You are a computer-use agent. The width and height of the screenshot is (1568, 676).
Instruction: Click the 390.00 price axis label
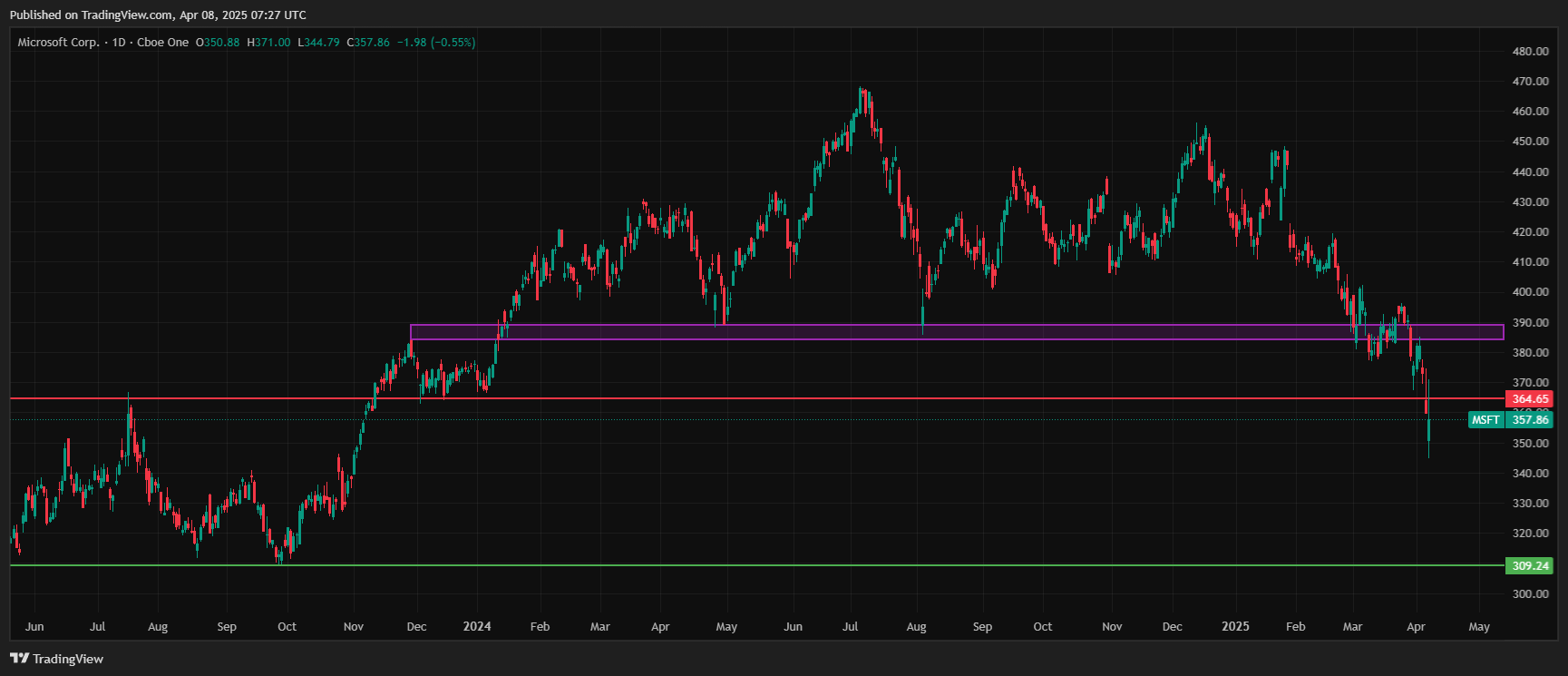[1531, 323]
